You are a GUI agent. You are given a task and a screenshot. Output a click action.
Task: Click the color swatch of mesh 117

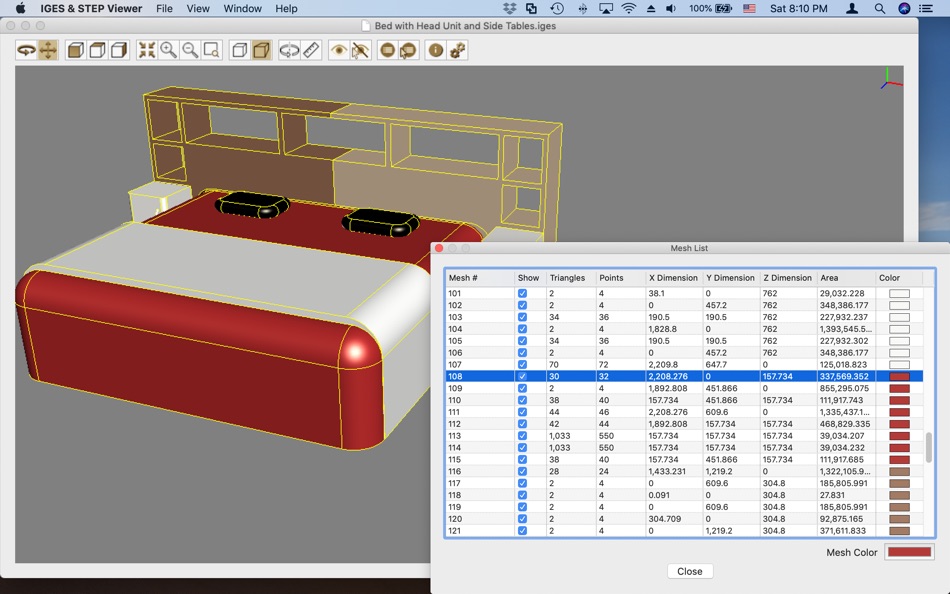(x=899, y=484)
